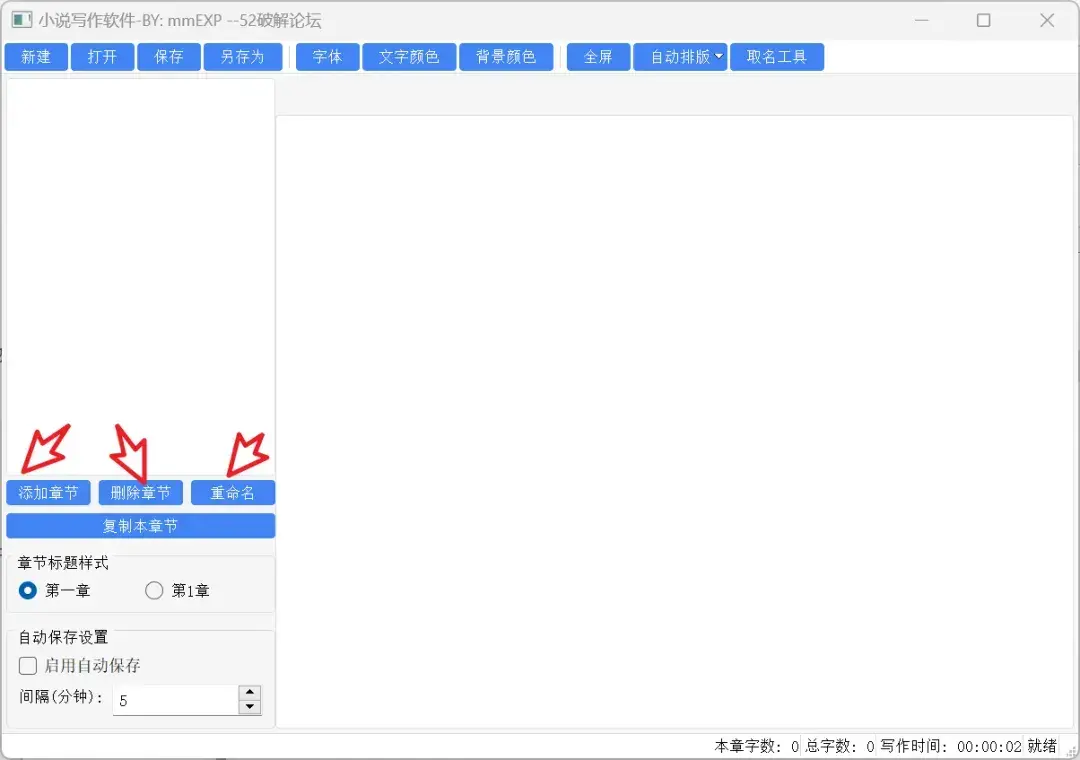Pick background color via 背景颜色
This screenshot has height=760, width=1080.
[506, 57]
